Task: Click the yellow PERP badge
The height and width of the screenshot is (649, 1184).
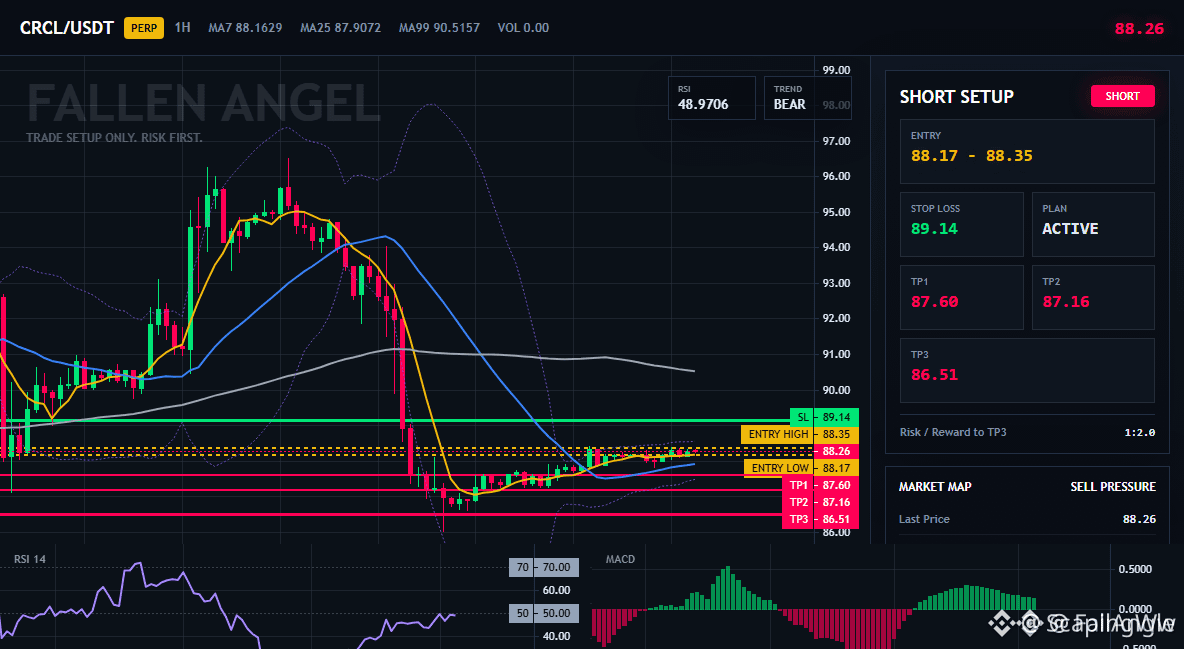Action: (x=144, y=28)
